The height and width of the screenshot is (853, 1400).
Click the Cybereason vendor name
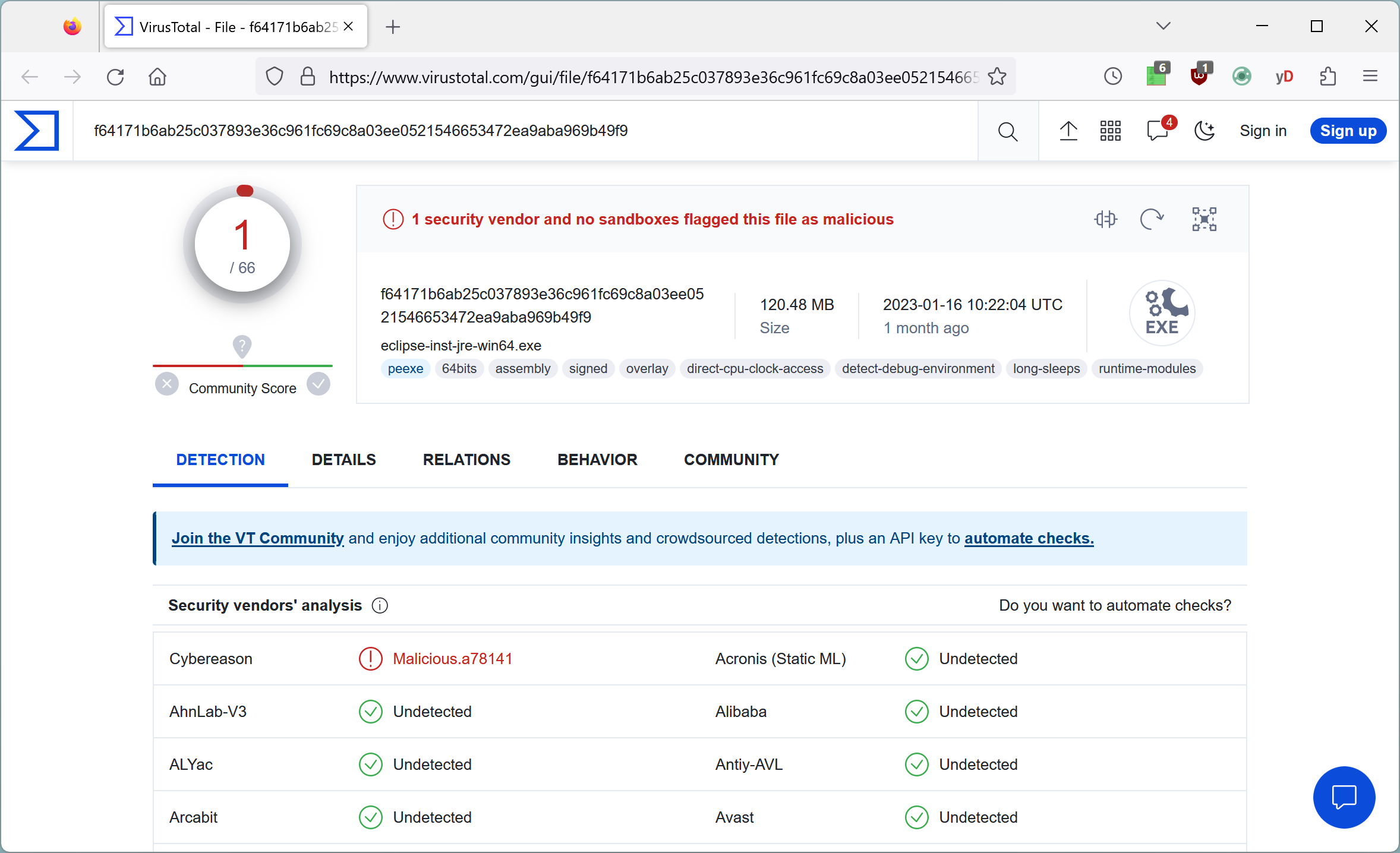(211, 659)
